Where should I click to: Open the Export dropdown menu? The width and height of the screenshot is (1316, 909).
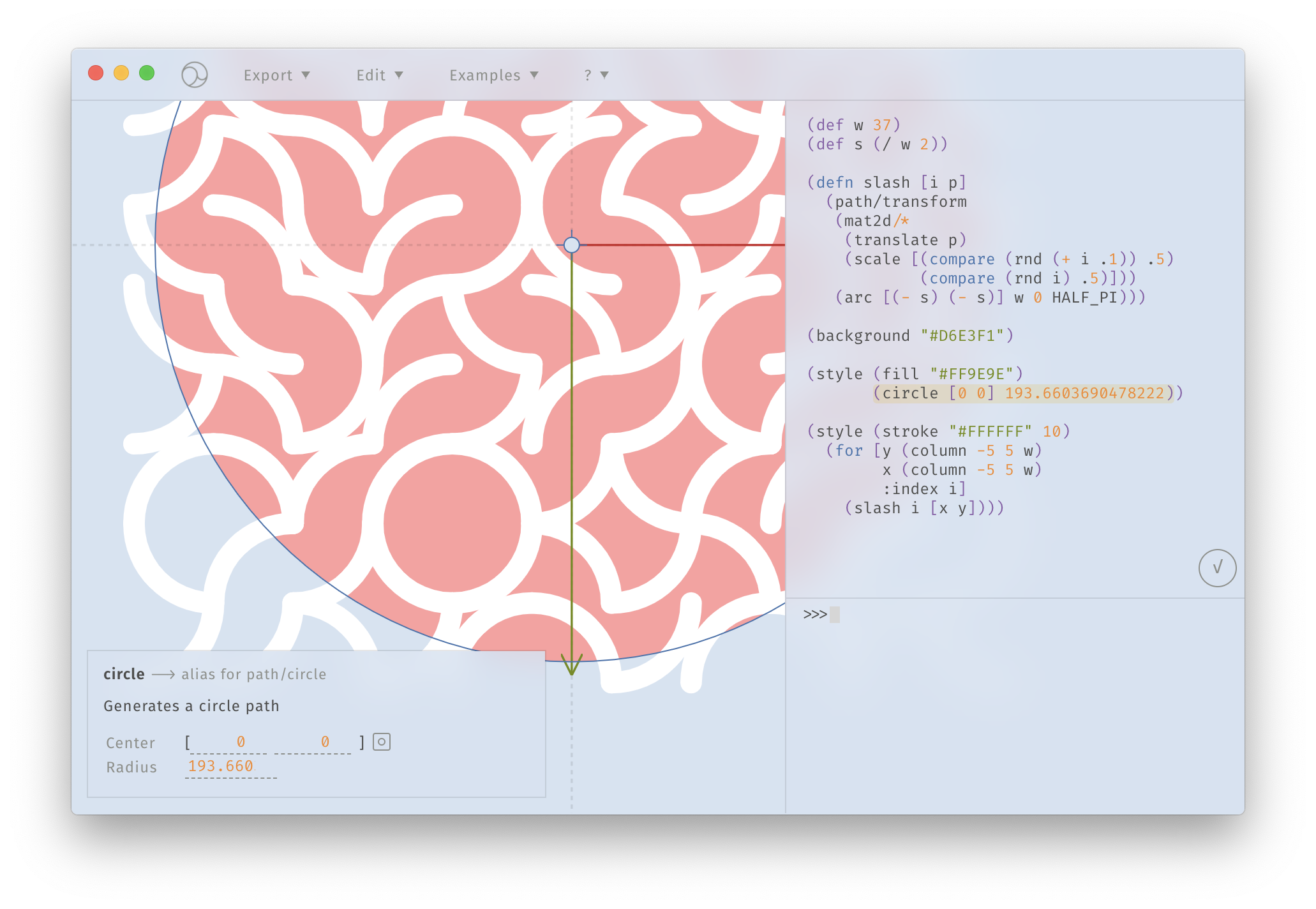tap(276, 75)
